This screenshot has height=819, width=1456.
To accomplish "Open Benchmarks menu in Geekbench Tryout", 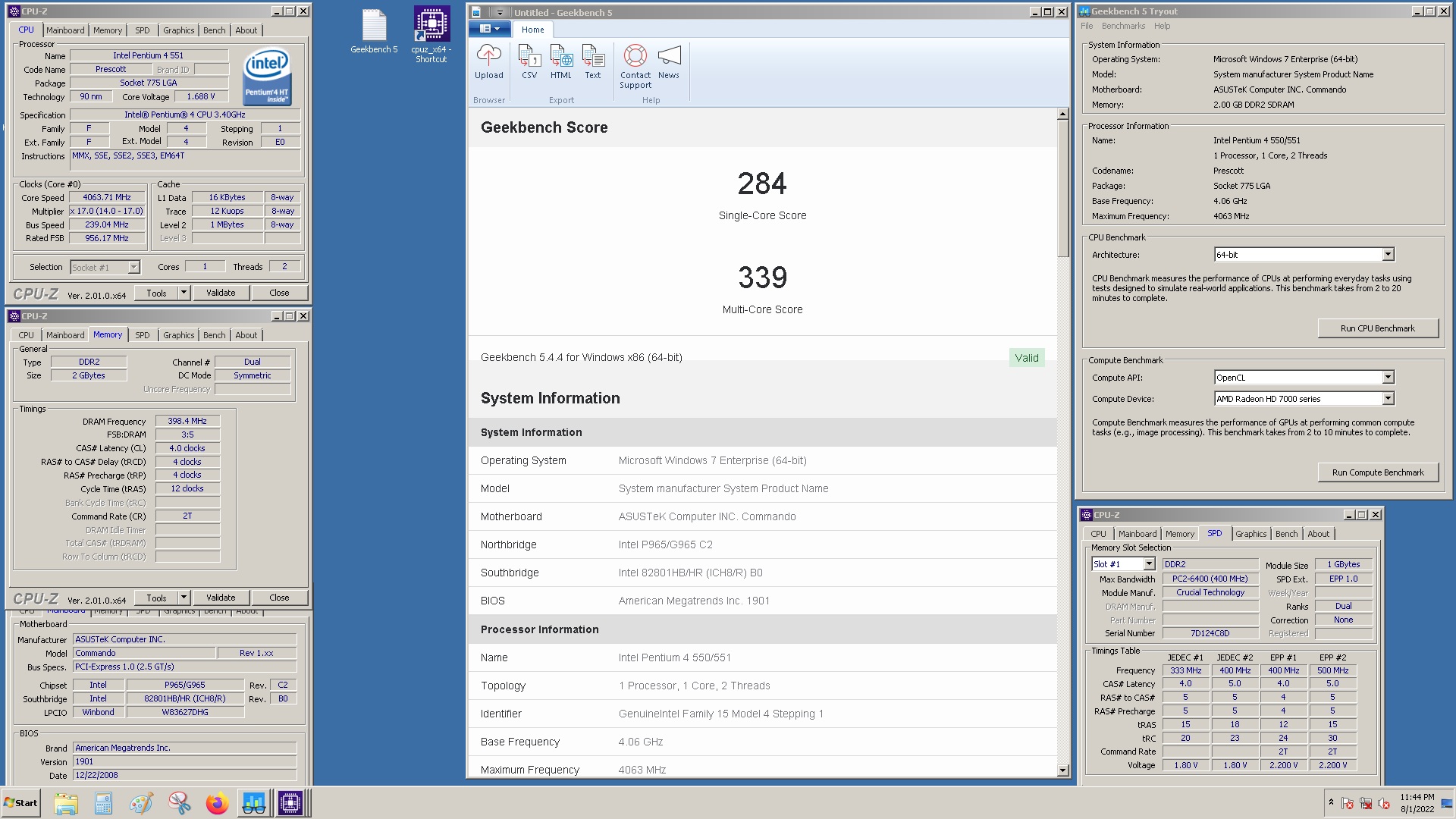I will pyautogui.click(x=1123, y=26).
